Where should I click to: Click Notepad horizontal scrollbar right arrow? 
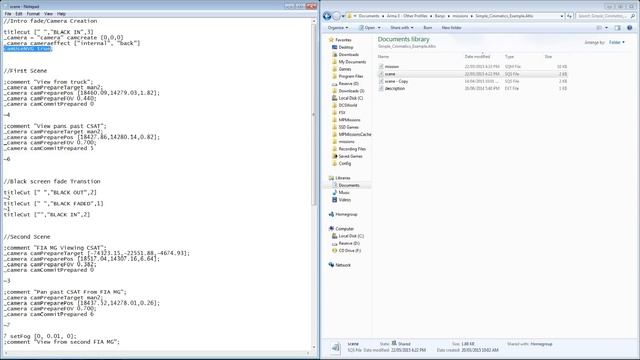pos(307,353)
